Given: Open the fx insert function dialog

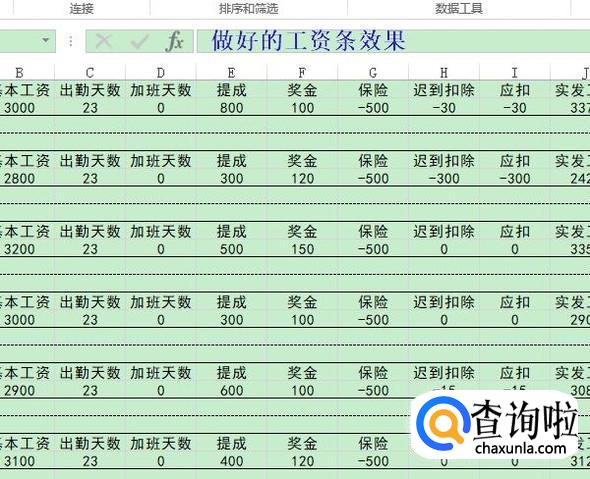Looking at the screenshot, I should pyautogui.click(x=174, y=41).
